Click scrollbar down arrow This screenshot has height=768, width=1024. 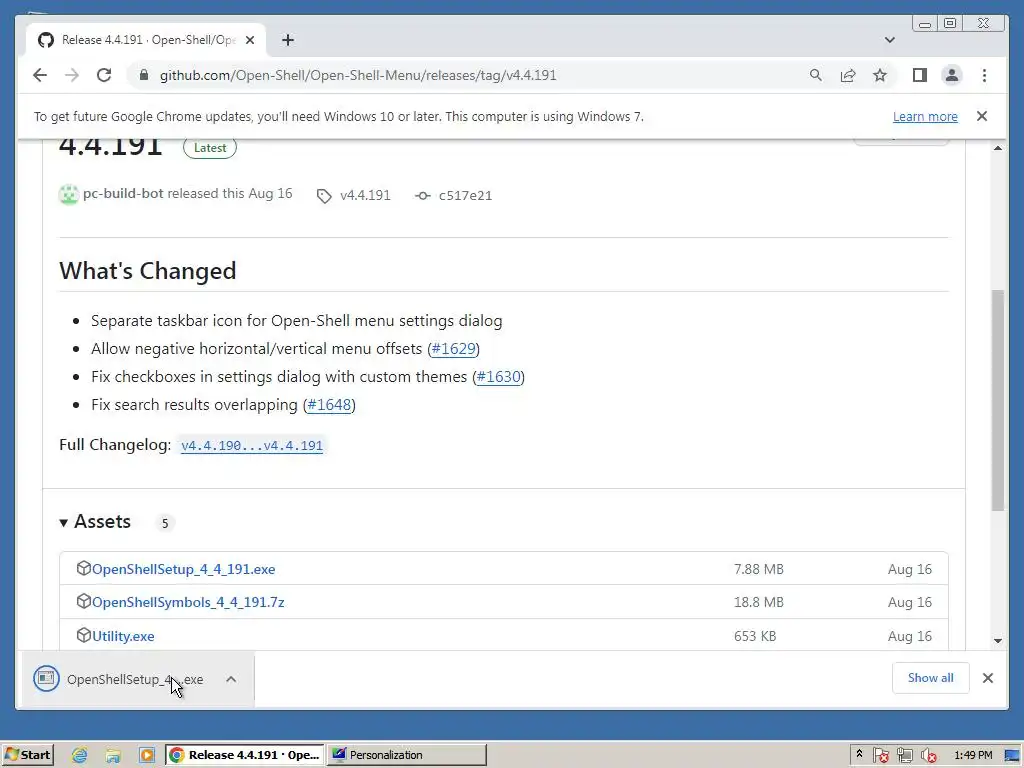pyautogui.click(x=997, y=641)
